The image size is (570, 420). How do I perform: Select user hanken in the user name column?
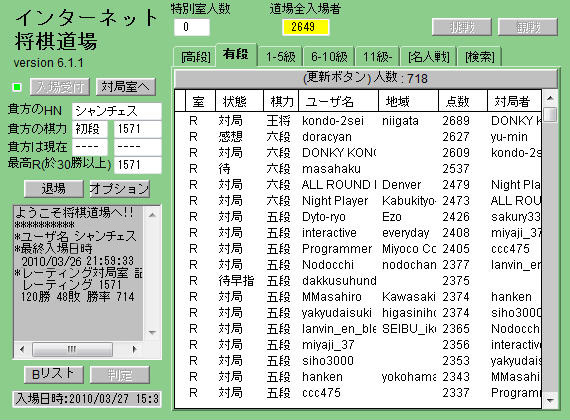click(322, 377)
